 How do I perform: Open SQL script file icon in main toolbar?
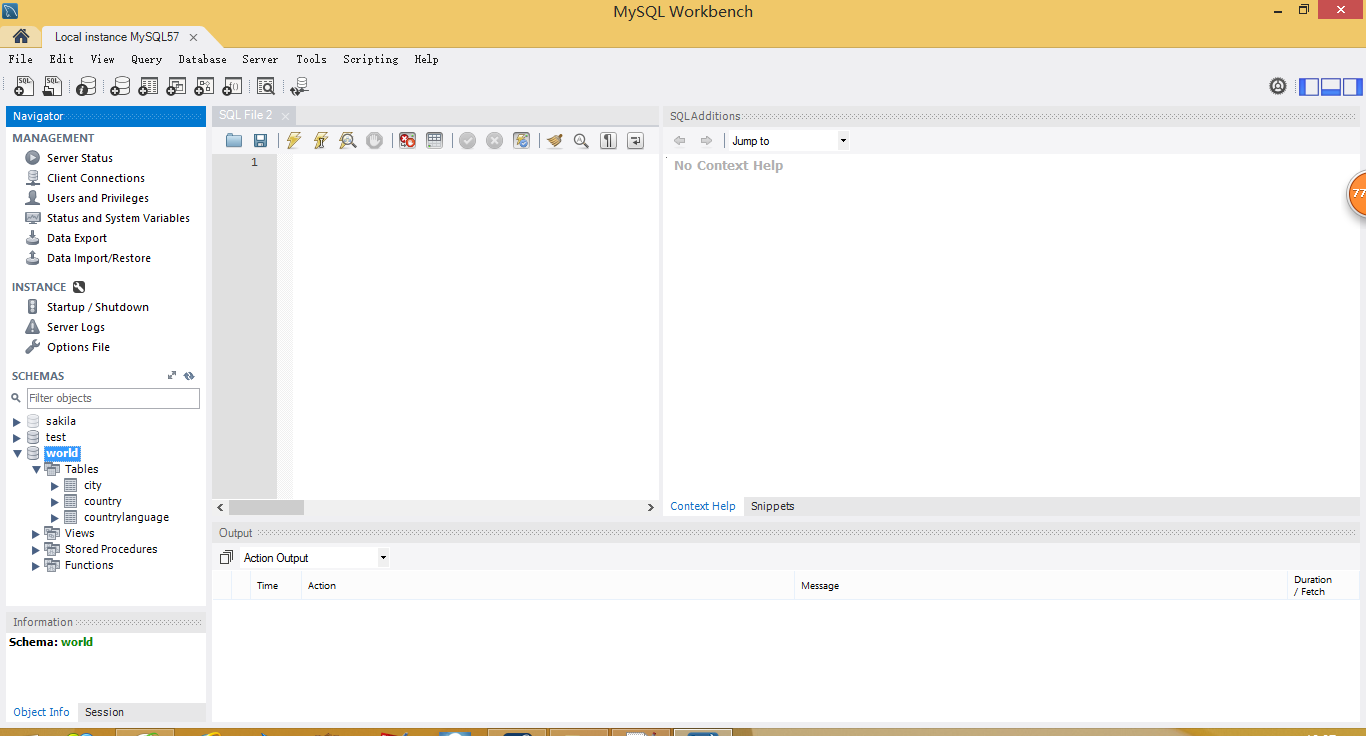tap(52, 86)
